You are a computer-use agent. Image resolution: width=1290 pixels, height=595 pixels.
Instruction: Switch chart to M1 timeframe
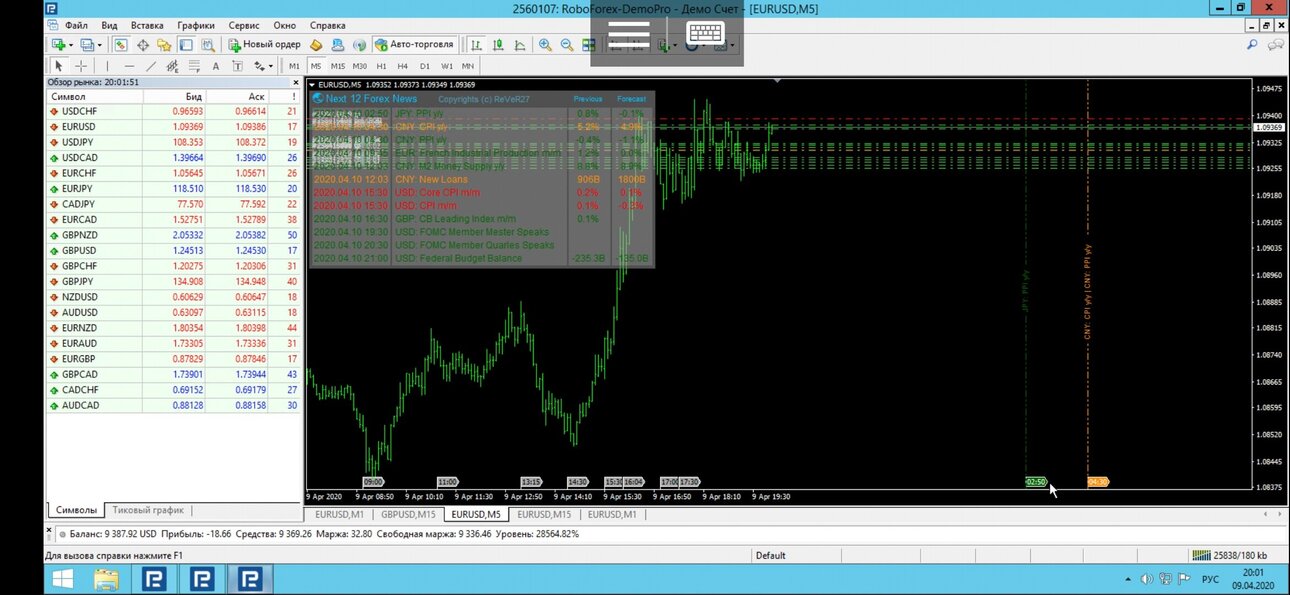(x=294, y=65)
